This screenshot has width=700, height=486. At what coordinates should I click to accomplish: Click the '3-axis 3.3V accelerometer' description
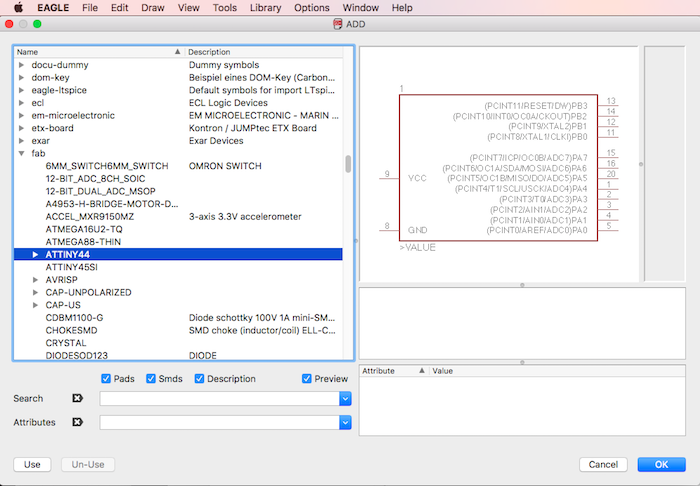click(245, 216)
